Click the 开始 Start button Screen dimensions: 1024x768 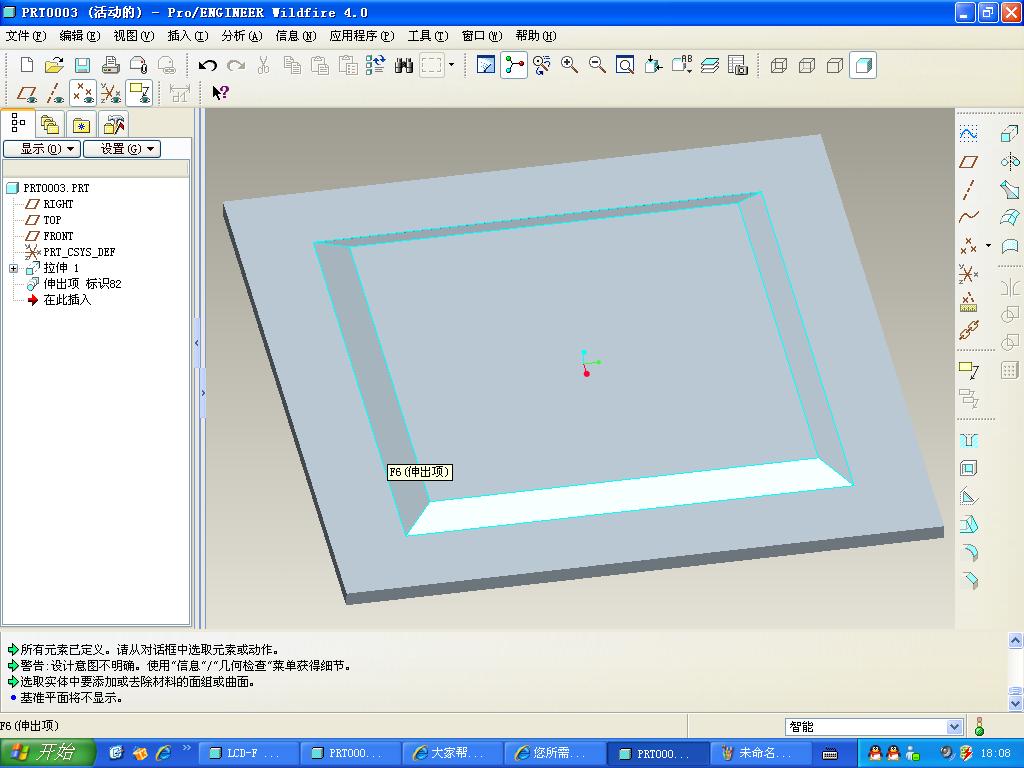point(48,753)
